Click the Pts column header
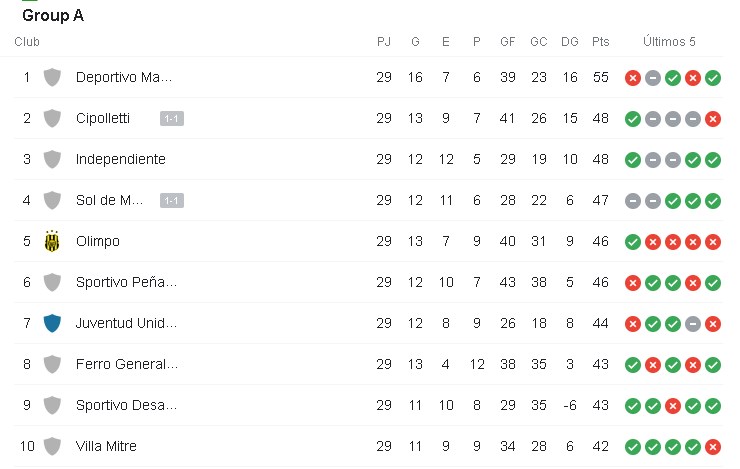The width and height of the screenshot is (740, 469). click(x=600, y=42)
